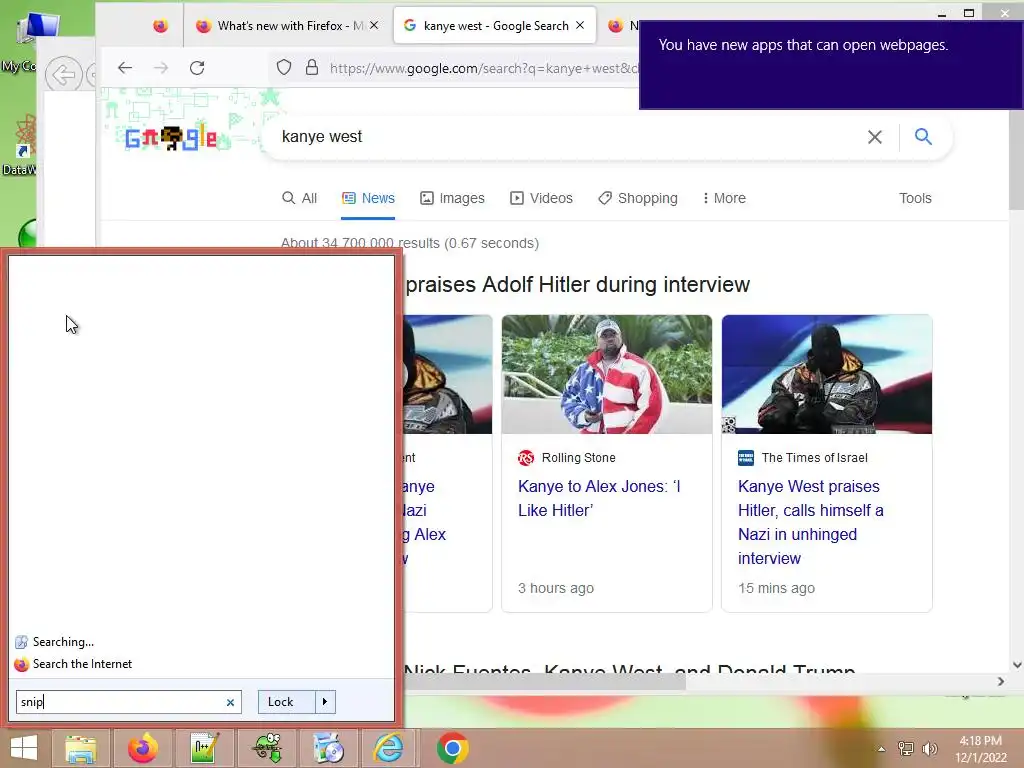Click the Google doodle logo
Viewport: 1024px width, 768px height.
[171, 137]
